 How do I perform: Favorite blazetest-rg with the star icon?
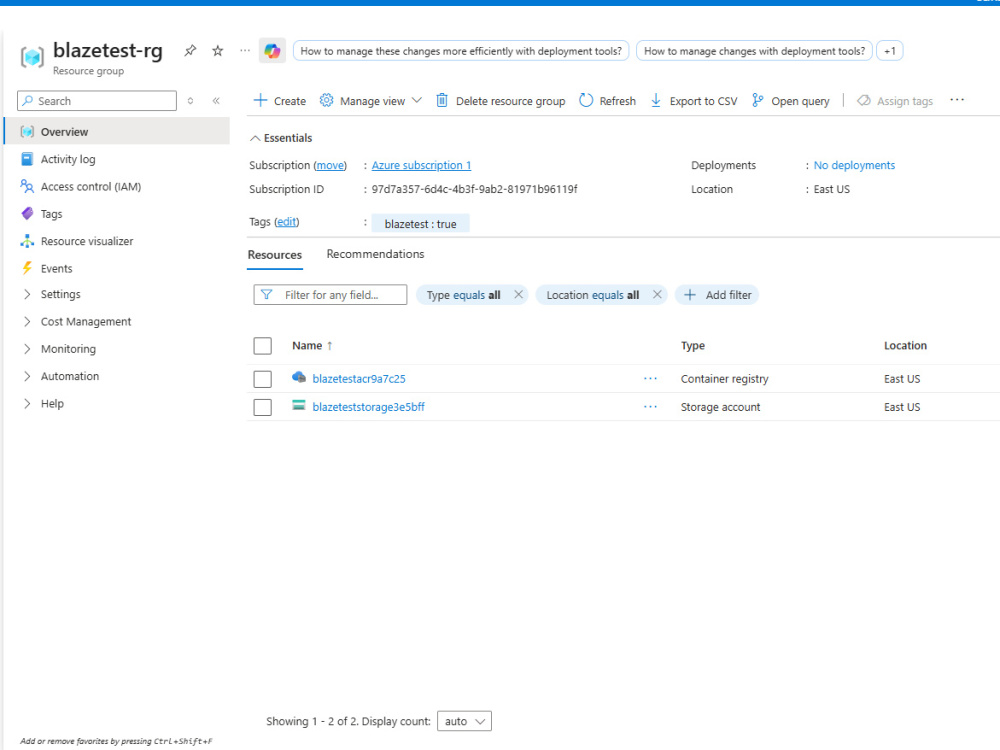coord(217,51)
